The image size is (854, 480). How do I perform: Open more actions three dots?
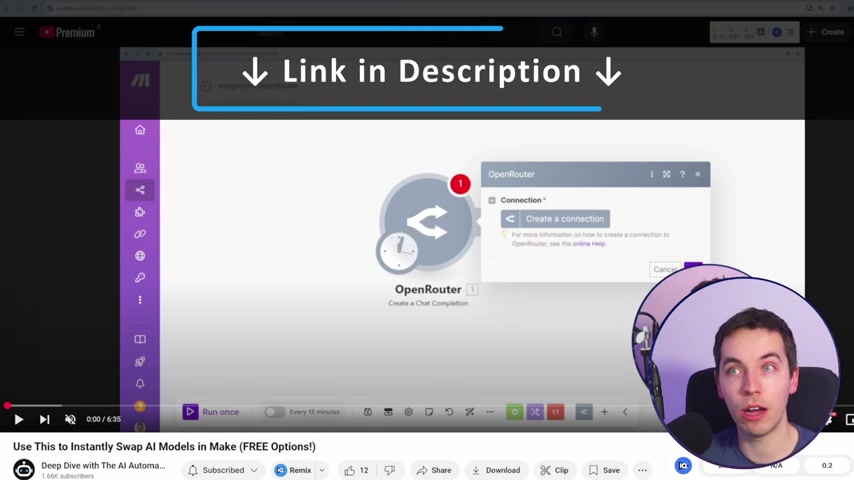643,470
